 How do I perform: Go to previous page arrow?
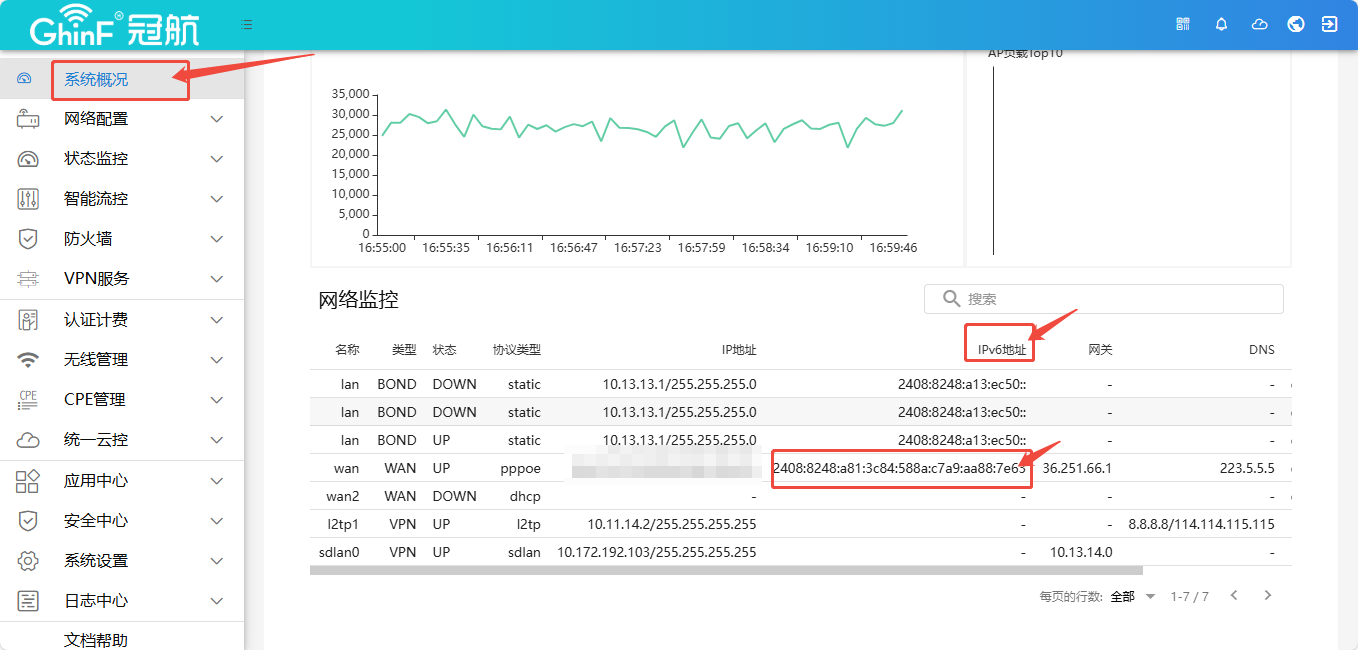[1234, 595]
